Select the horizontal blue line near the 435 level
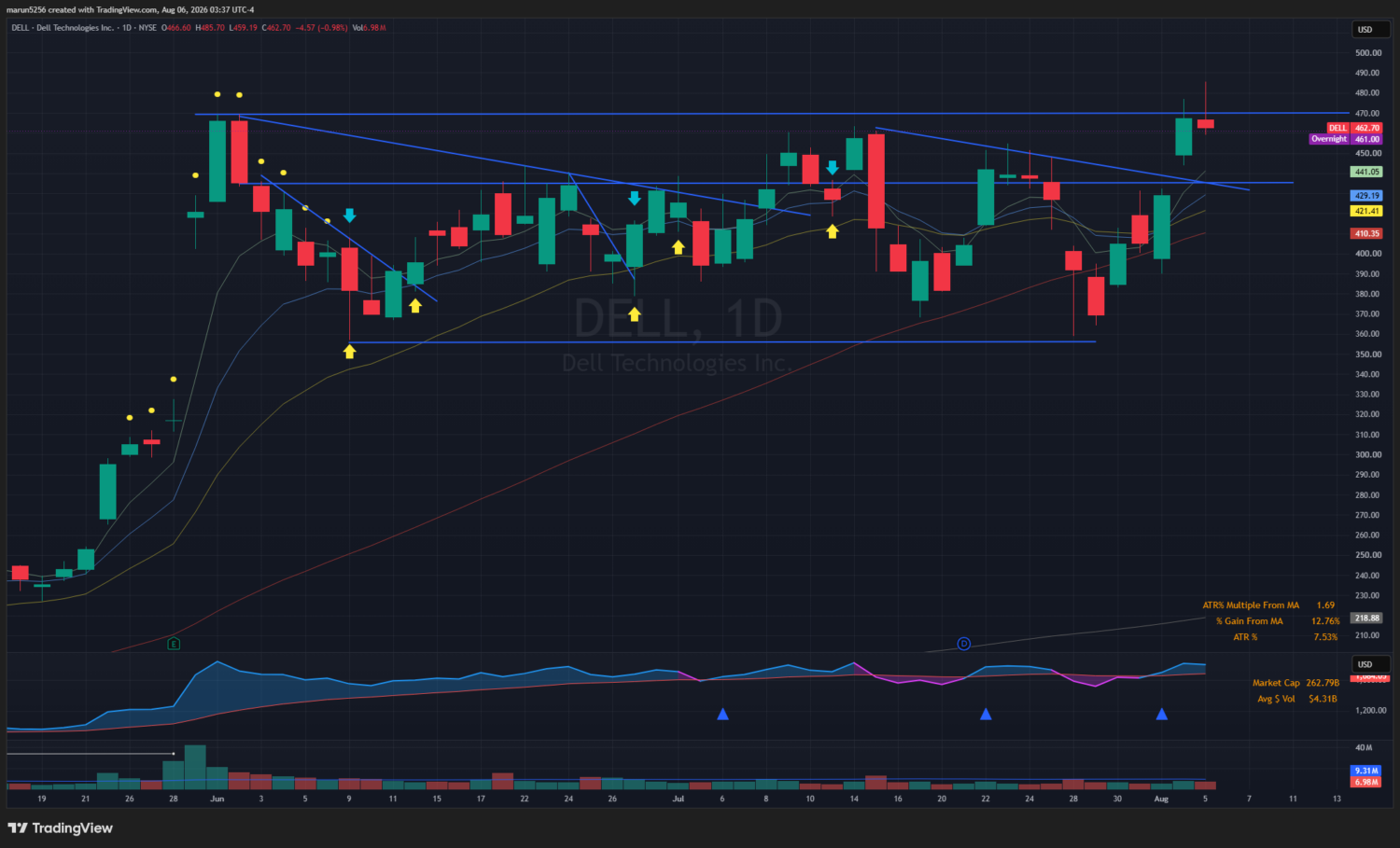This screenshot has width=1400, height=848. click(x=765, y=183)
